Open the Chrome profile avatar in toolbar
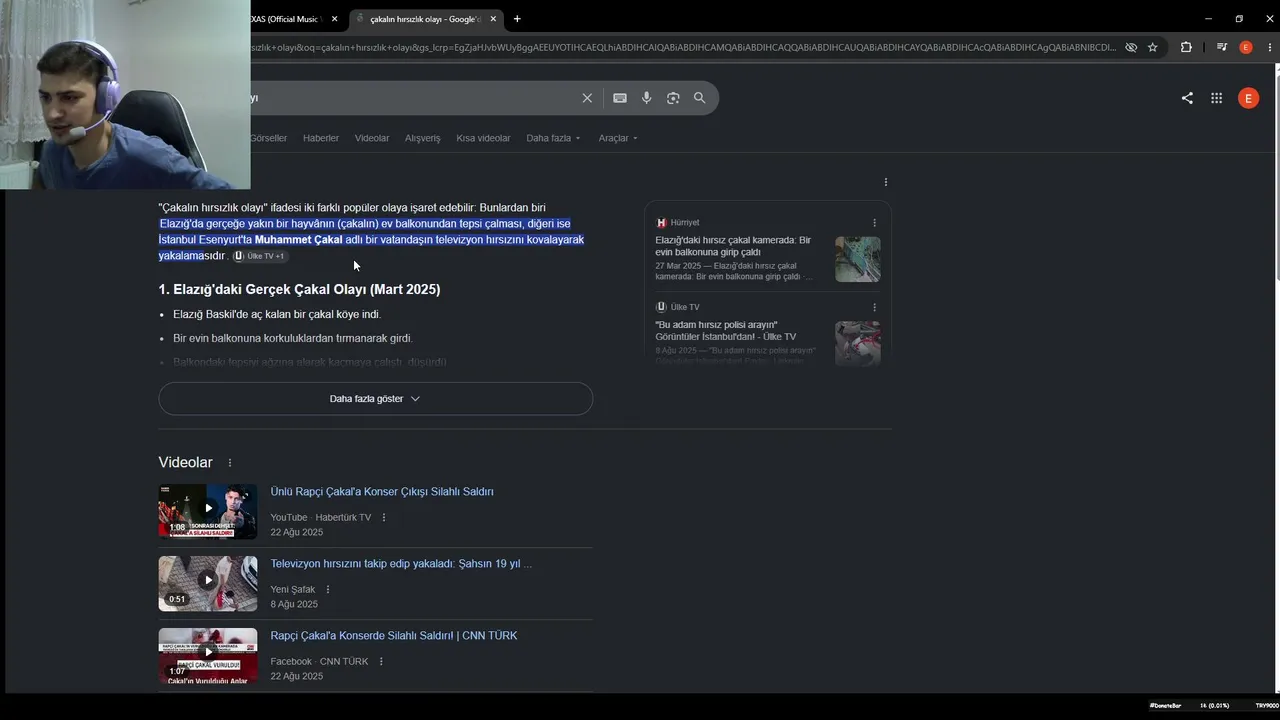Image resolution: width=1280 pixels, height=720 pixels. click(1246, 47)
